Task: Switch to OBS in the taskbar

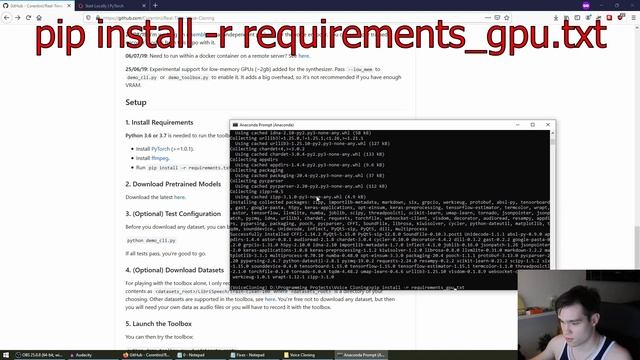Action: (39, 355)
